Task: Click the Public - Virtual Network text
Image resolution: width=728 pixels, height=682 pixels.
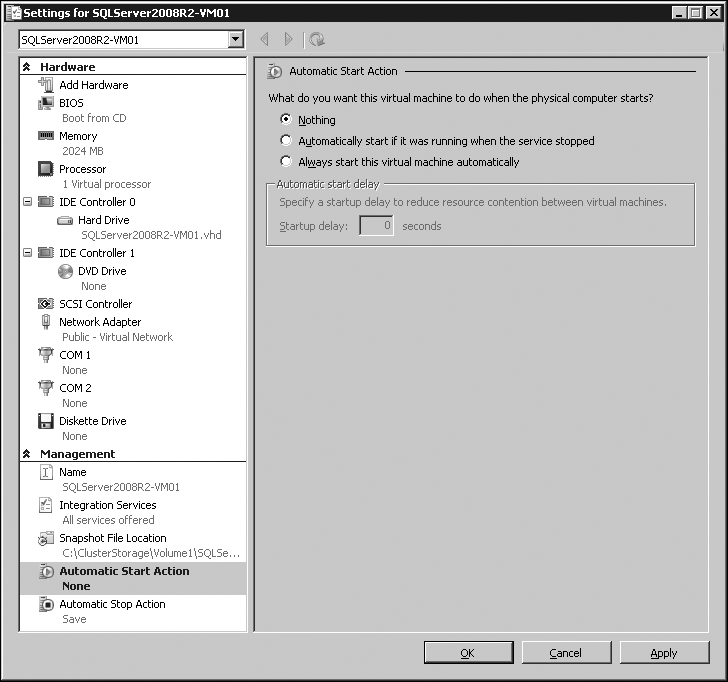Action: [x=117, y=337]
